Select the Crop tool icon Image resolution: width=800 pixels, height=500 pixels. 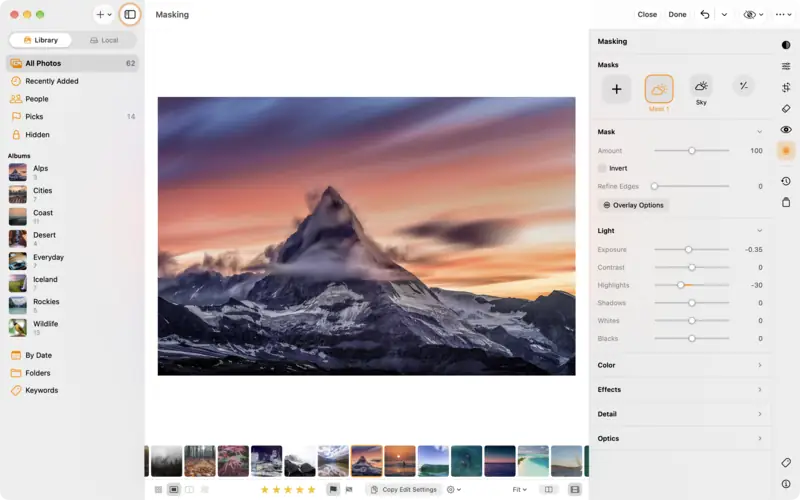pos(786,87)
